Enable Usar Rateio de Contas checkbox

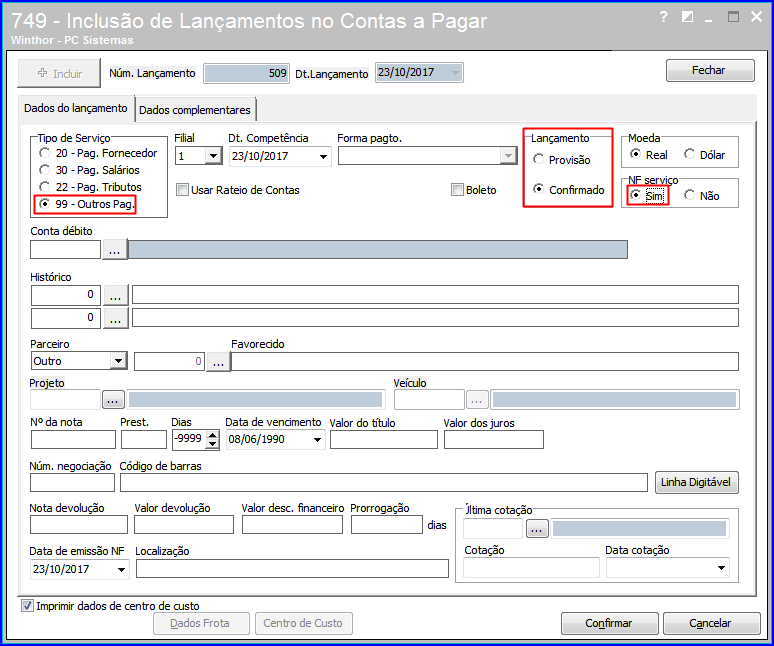click(183, 190)
